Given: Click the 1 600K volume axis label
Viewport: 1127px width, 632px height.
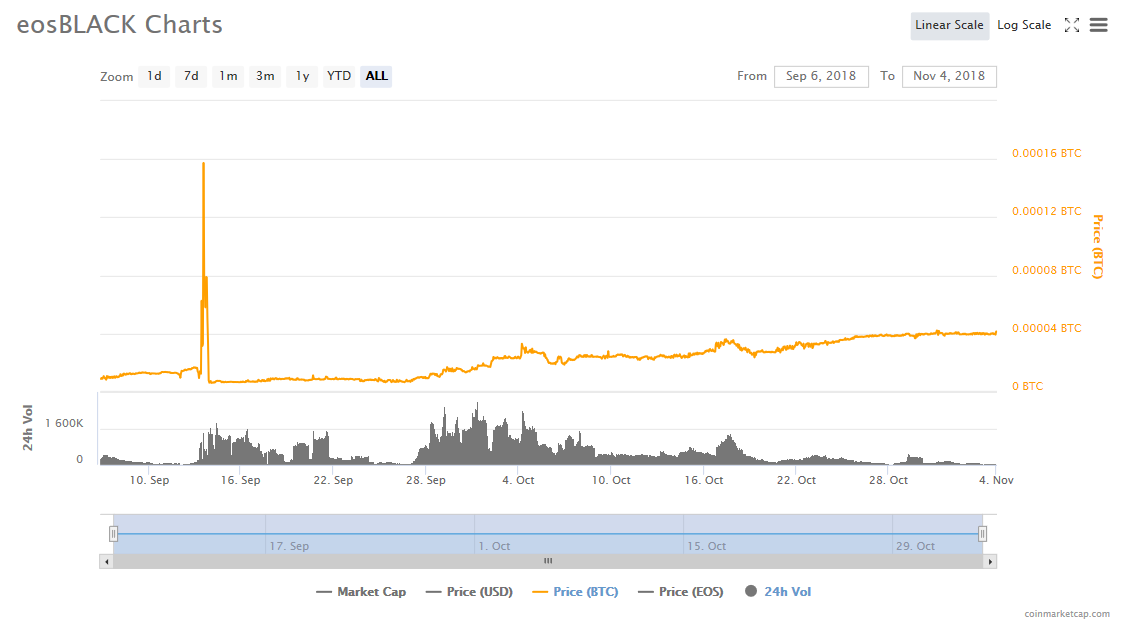Looking at the screenshot, I should point(64,423).
